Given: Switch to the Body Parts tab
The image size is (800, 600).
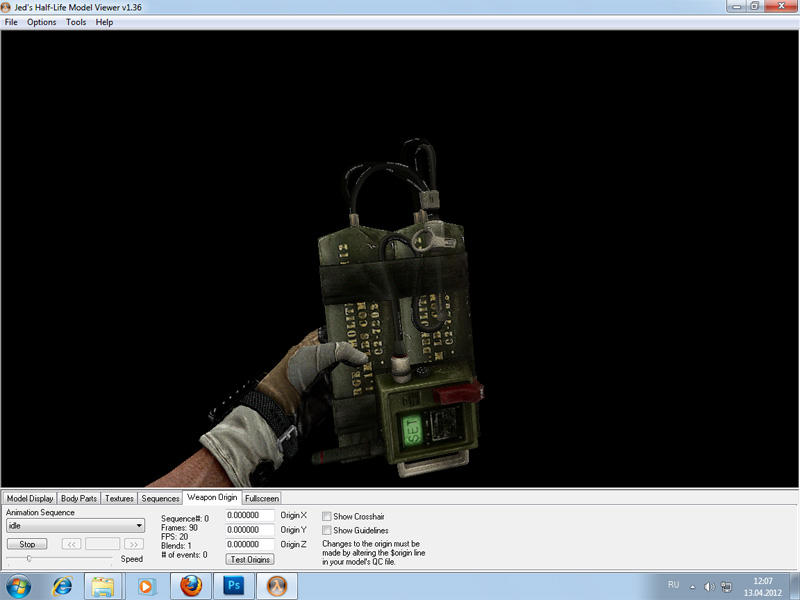Looking at the screenshot, I should [x=79, y=498].
